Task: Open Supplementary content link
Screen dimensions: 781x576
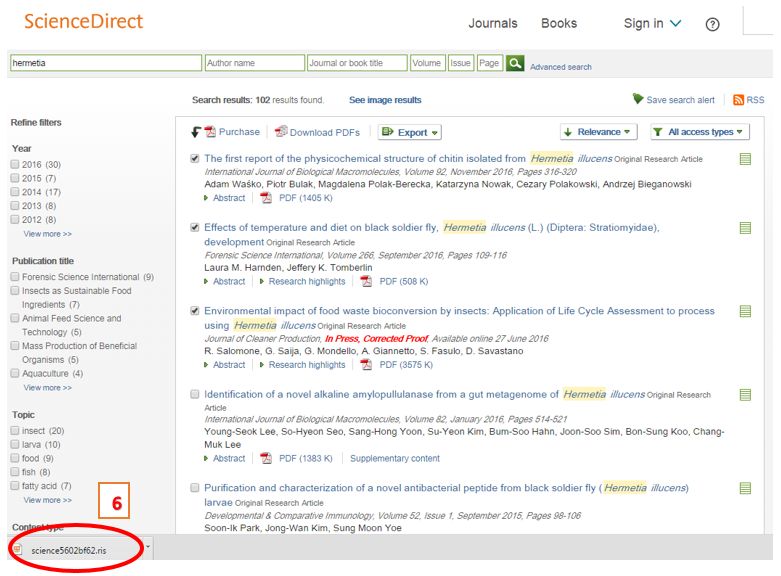Action: [x=395, y=458]
